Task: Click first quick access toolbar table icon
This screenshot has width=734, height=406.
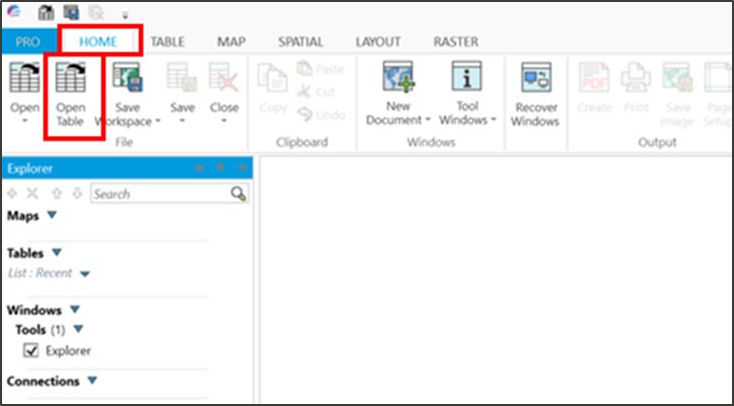Action: [46, 13]
